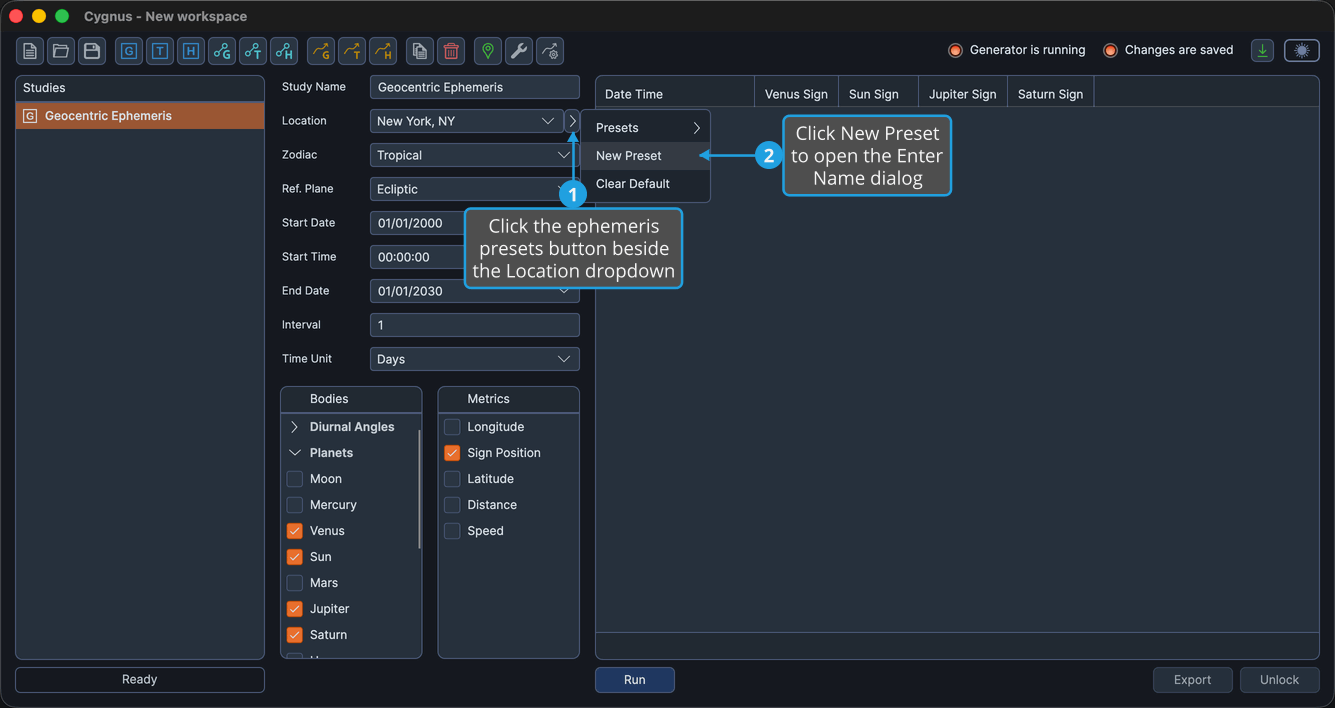The image size is (1335, 708).
Task: Collapse the Planets group
Action: (294, 453)
